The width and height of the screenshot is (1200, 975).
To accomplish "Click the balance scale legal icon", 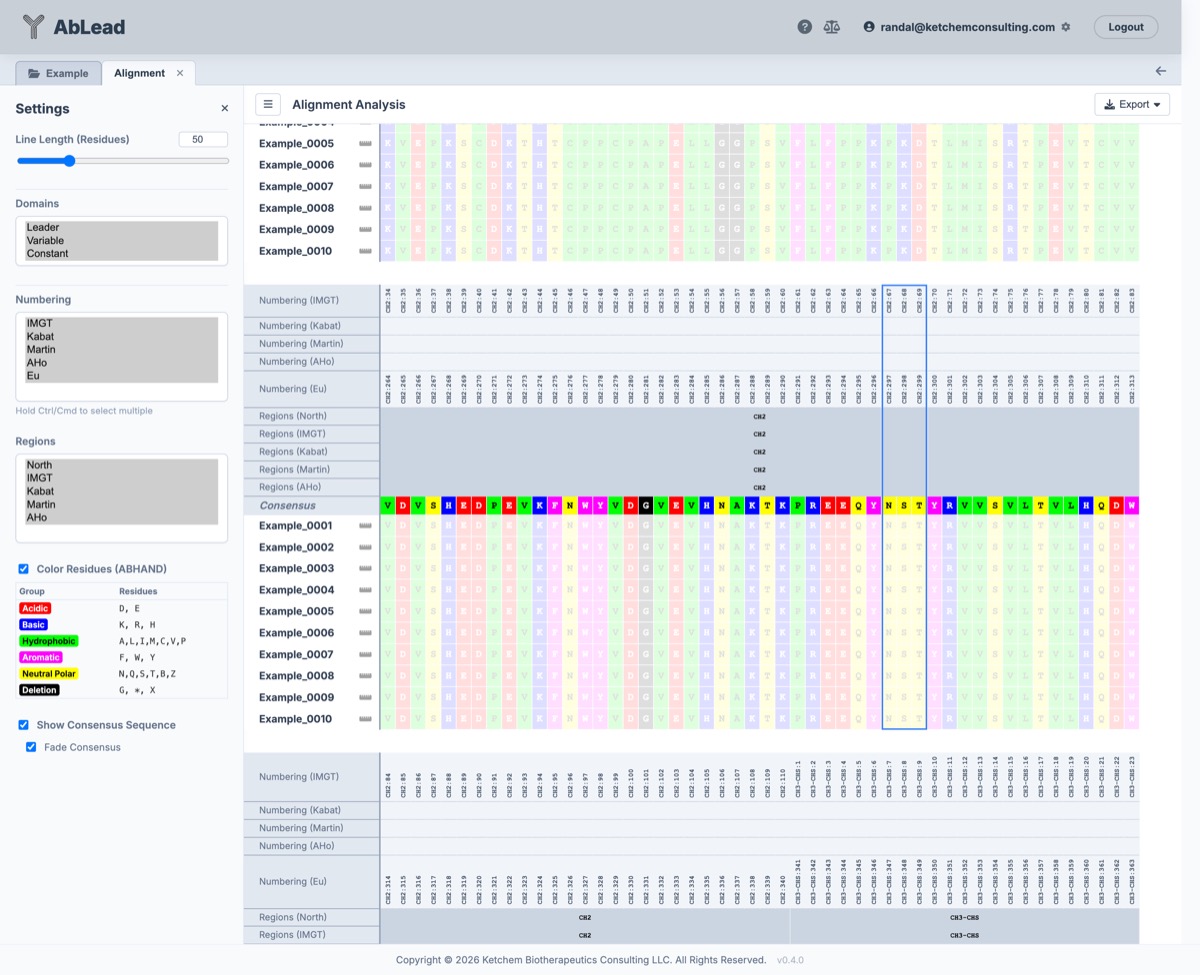I will (x=832, y=27).
